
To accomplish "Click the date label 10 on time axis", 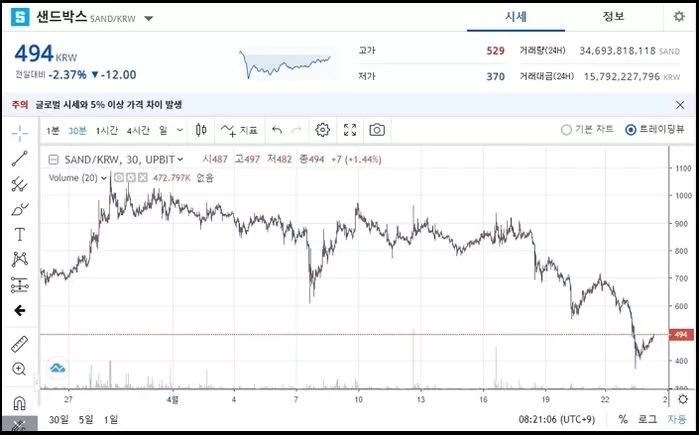I will 358,399.
